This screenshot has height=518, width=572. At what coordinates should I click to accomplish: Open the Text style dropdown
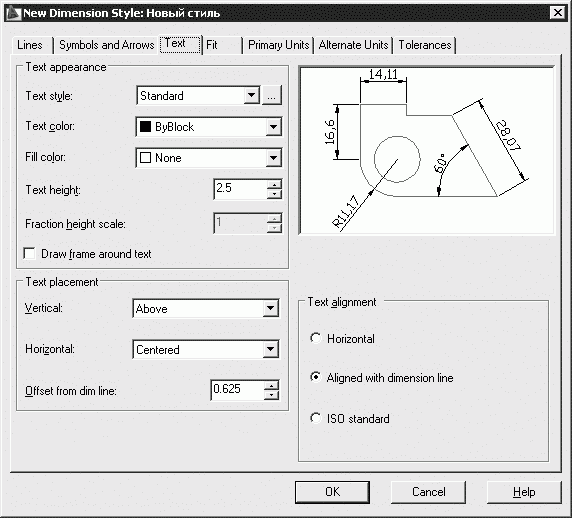[x=251, y=96]
